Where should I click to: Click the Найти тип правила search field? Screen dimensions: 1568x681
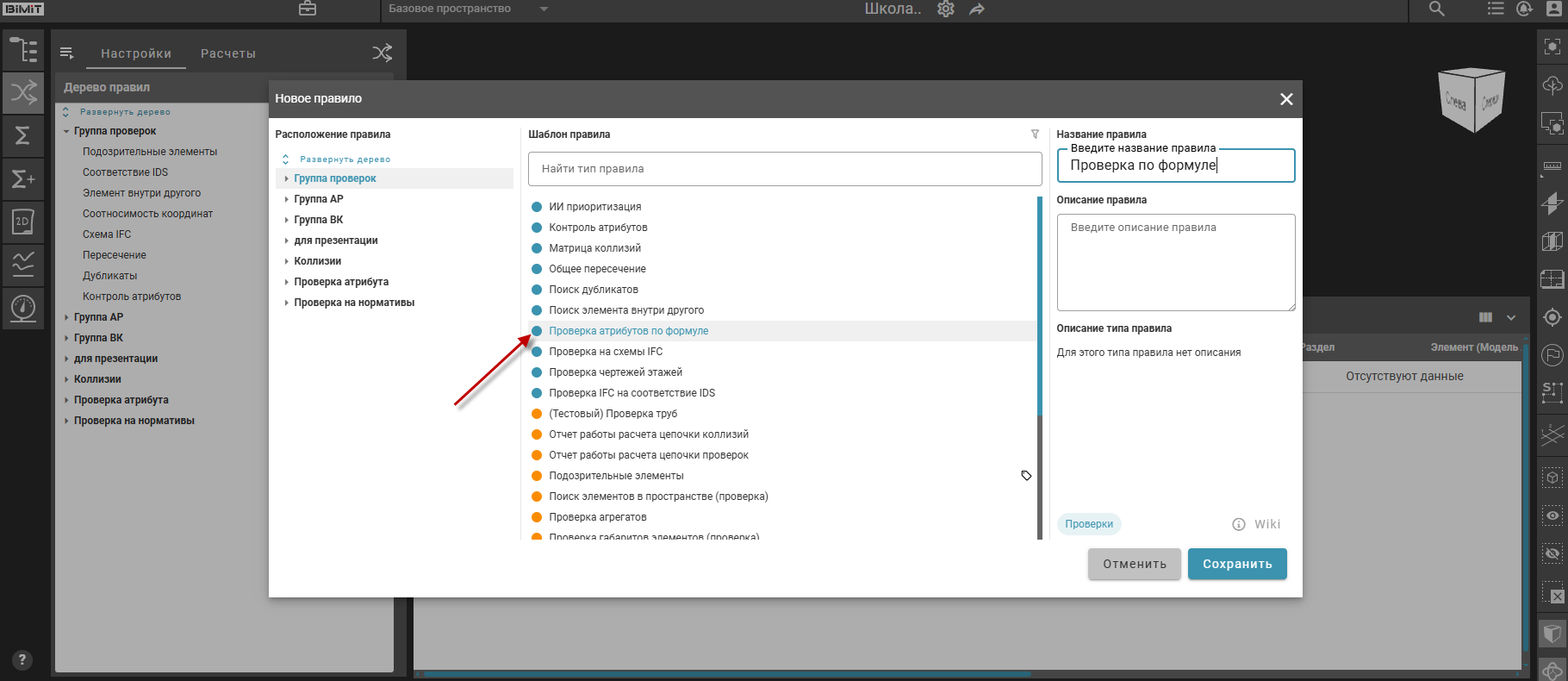point(784,169)
